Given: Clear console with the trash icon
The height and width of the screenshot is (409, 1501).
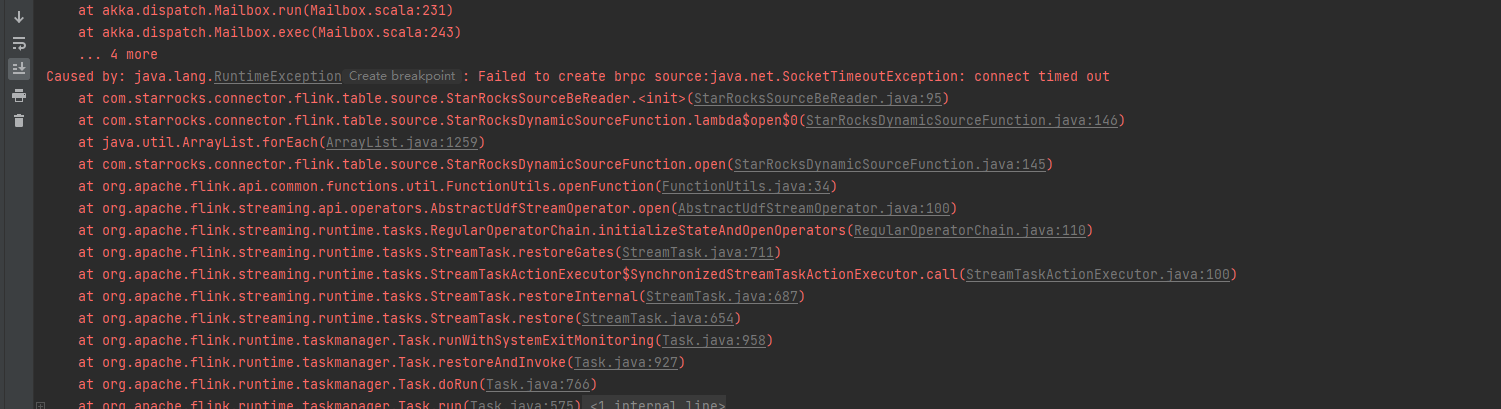Looking at the screenshot, I should (x=18, y=121).
